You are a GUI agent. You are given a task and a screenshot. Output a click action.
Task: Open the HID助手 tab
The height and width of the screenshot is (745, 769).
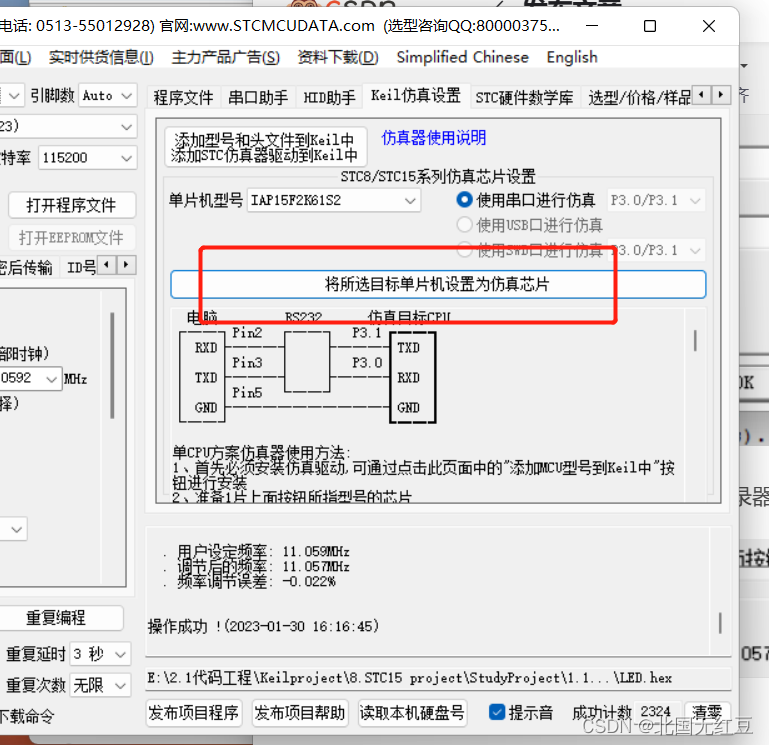click(329, 97)
